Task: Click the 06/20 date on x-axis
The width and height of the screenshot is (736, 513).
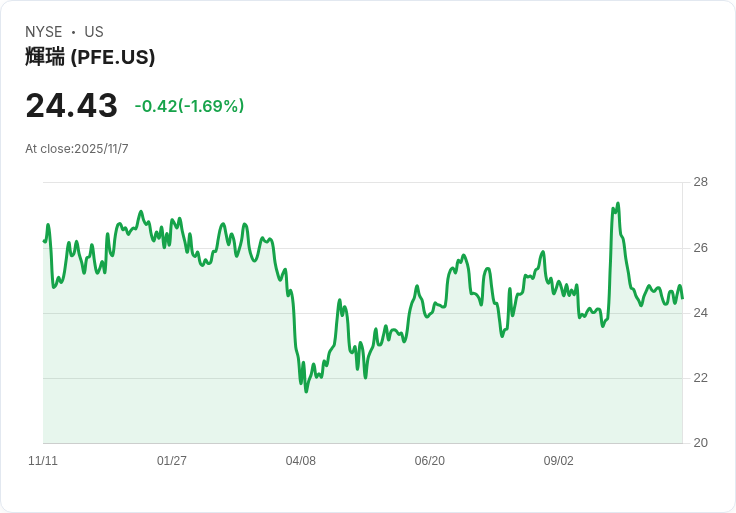Action: [x=430, y=461]
